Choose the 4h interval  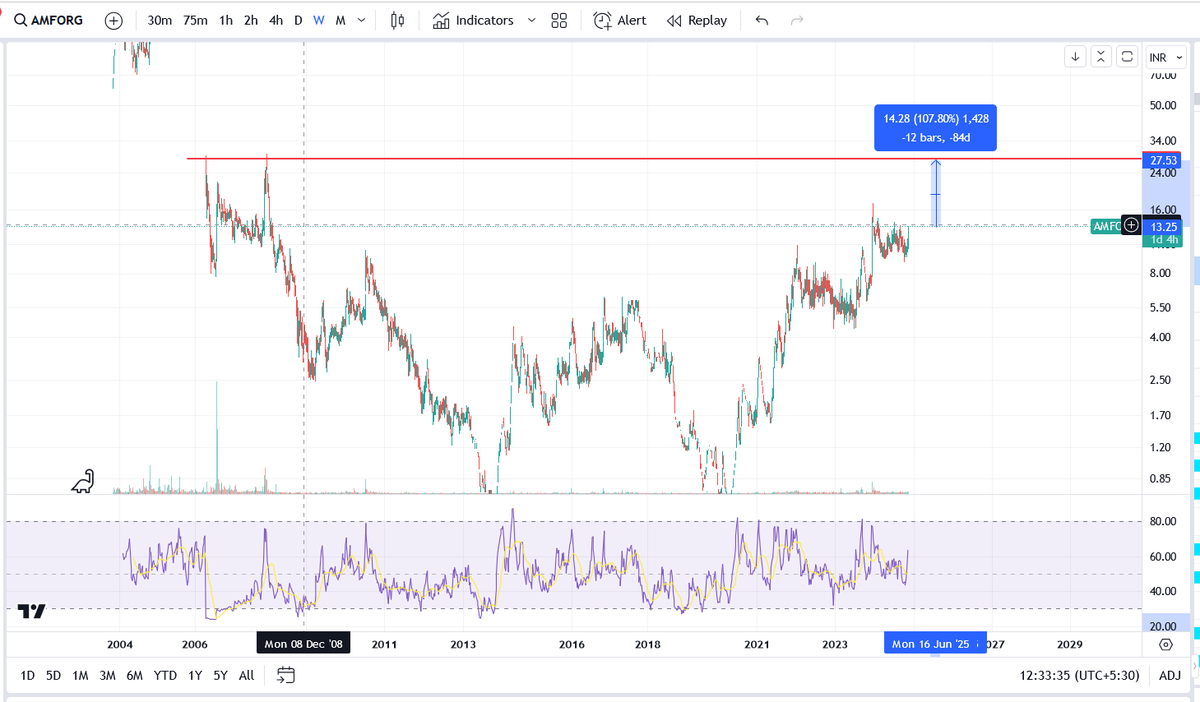pyautogui.click(x=275, y=20)
